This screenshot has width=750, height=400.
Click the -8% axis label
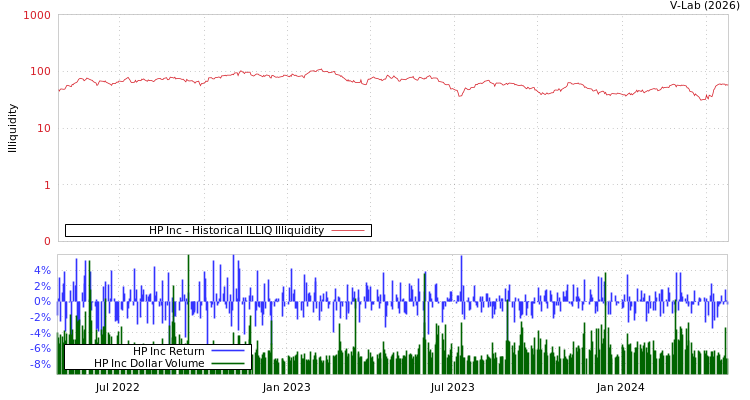40,364
